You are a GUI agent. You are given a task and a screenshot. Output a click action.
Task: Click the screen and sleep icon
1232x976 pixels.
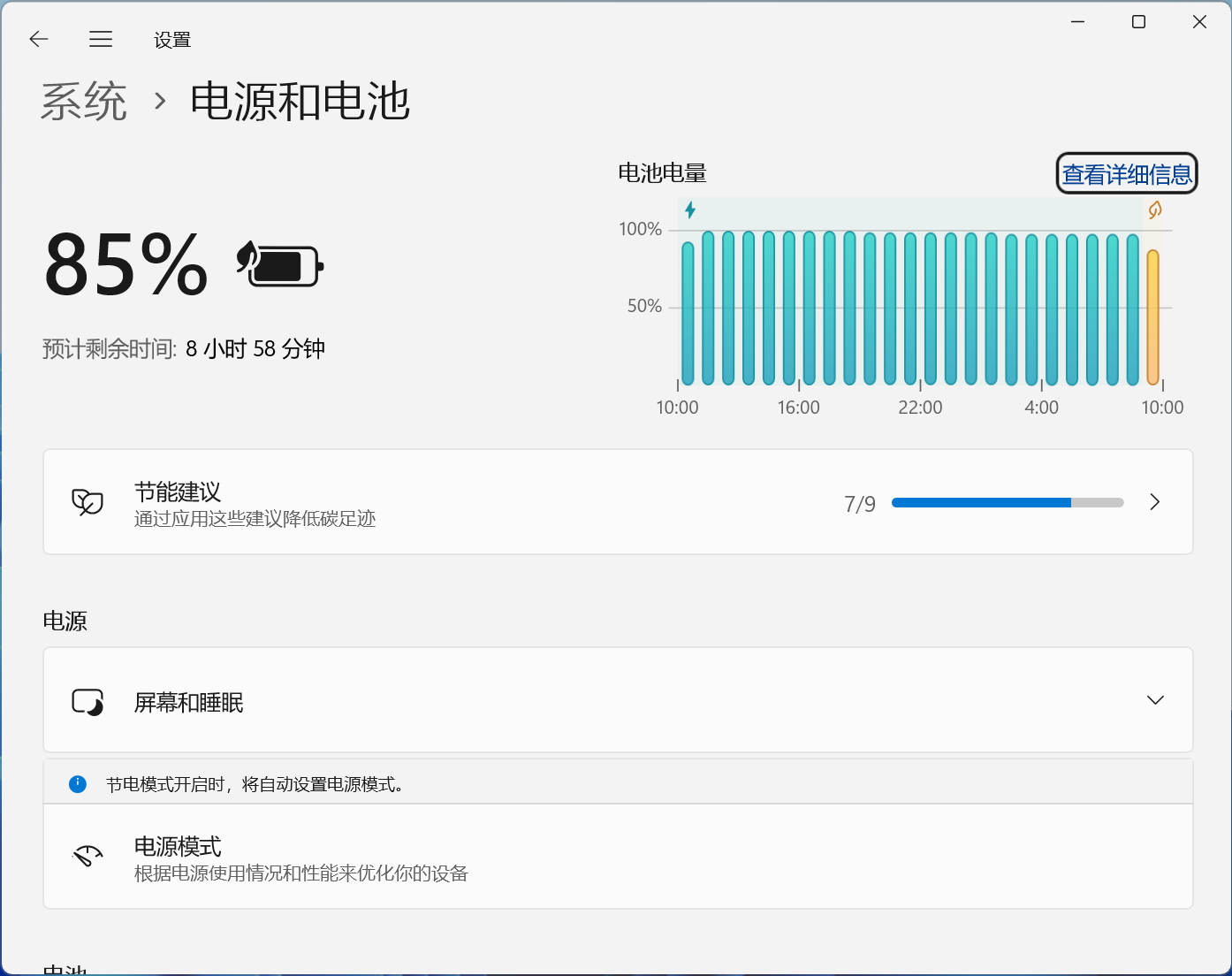[87, 700]
